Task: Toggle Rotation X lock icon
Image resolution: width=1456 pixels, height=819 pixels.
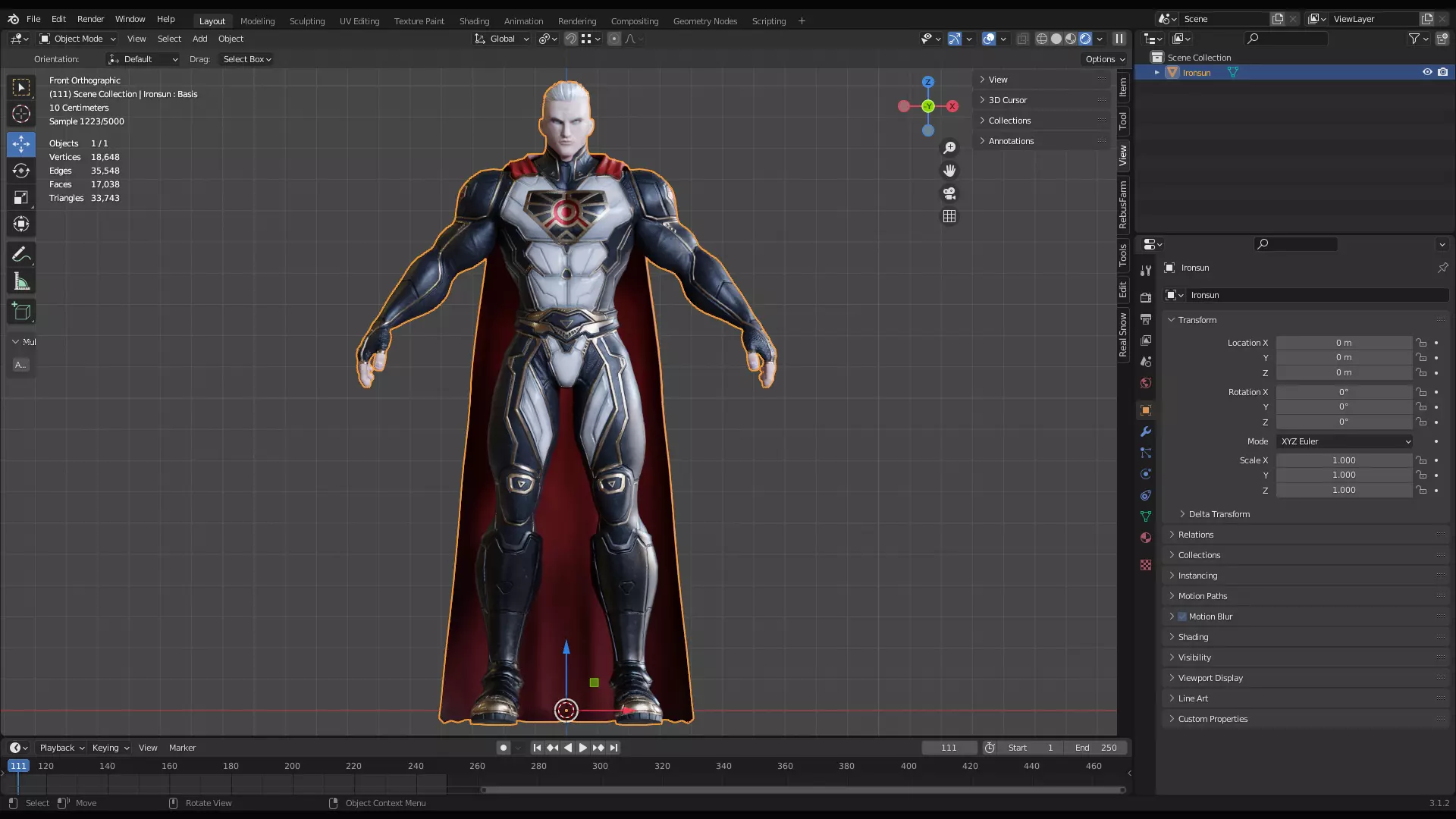Action: (1422, 392)
